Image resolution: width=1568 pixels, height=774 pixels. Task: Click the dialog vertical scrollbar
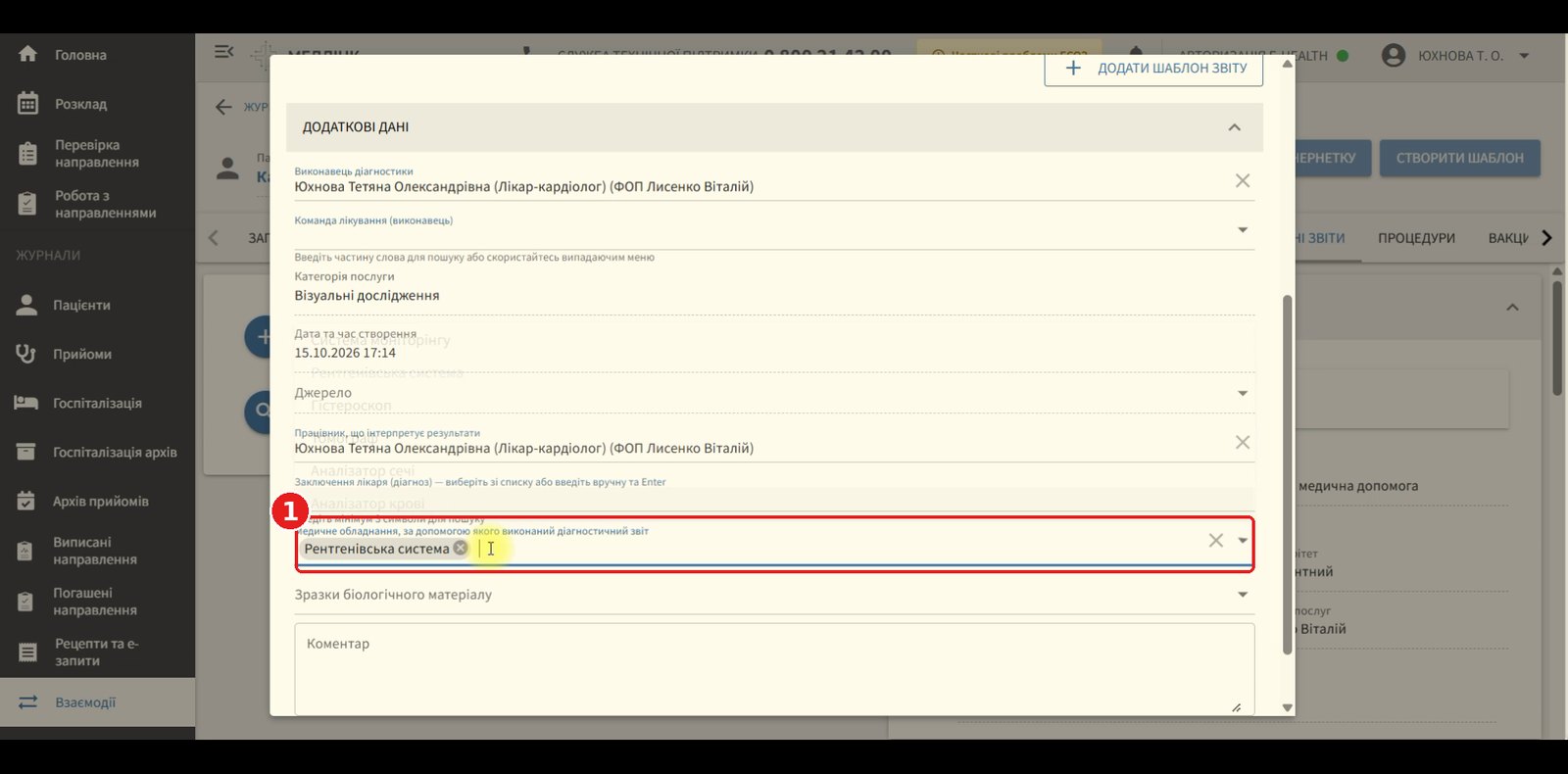pos(1287,474)
